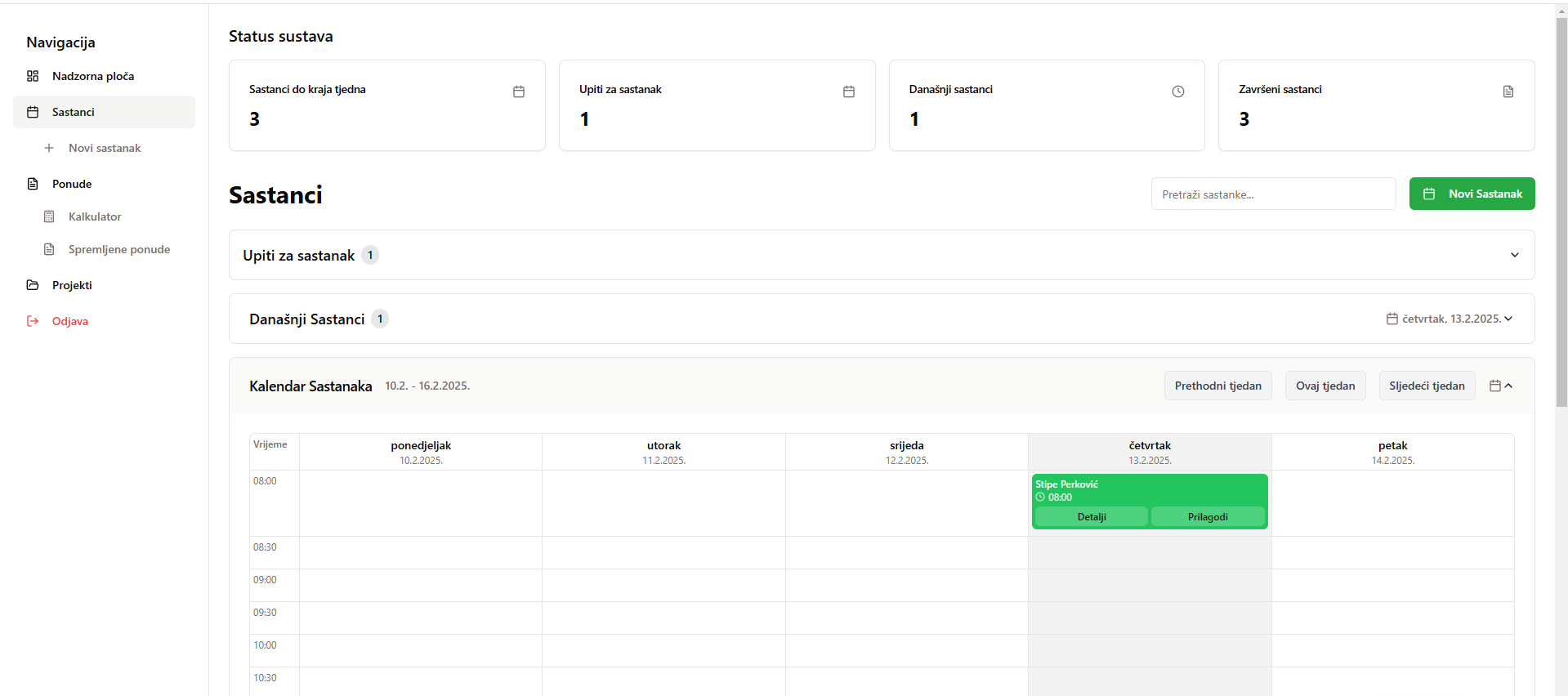Click the Kalkulator calculator icon
The width and height of the screenshot is (1568, 696).
tap(49, 216)
